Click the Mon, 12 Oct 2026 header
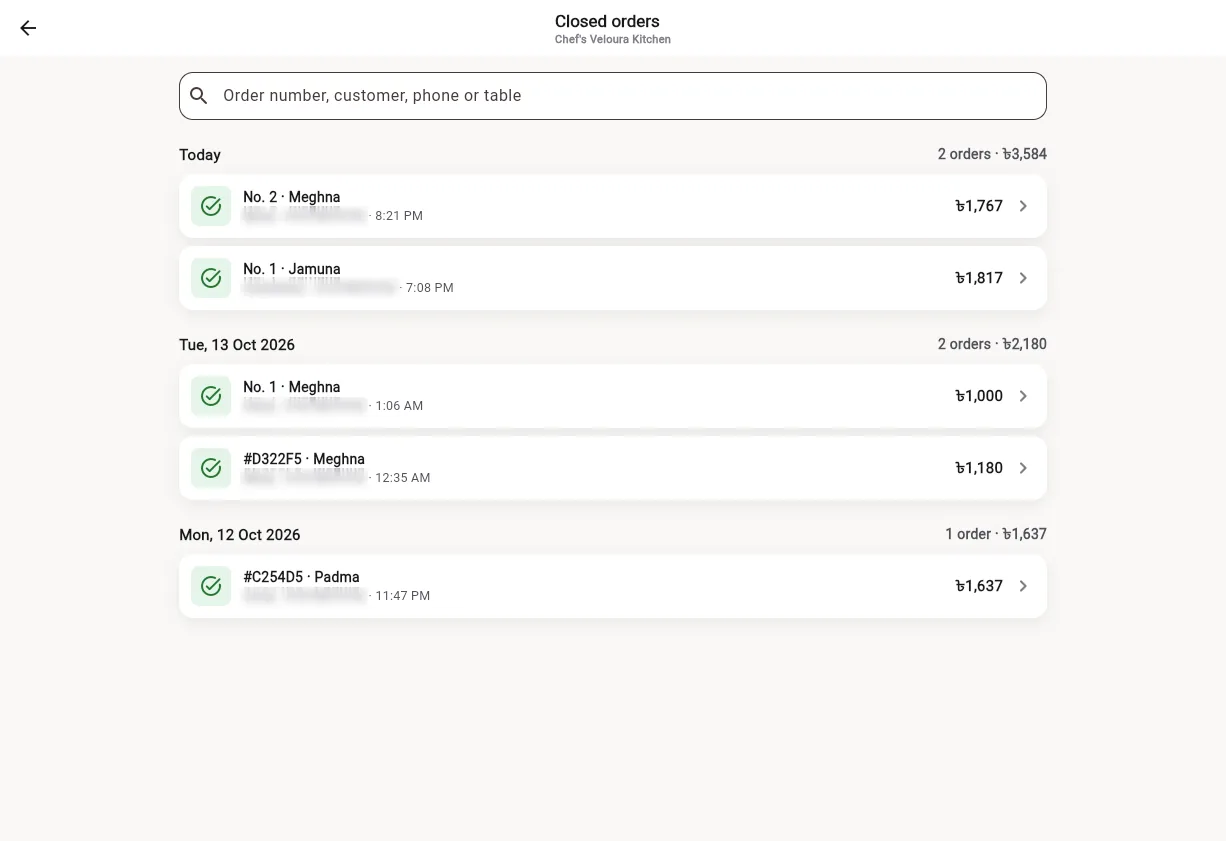The image size is (1226, 841). (x=240, y=535)
